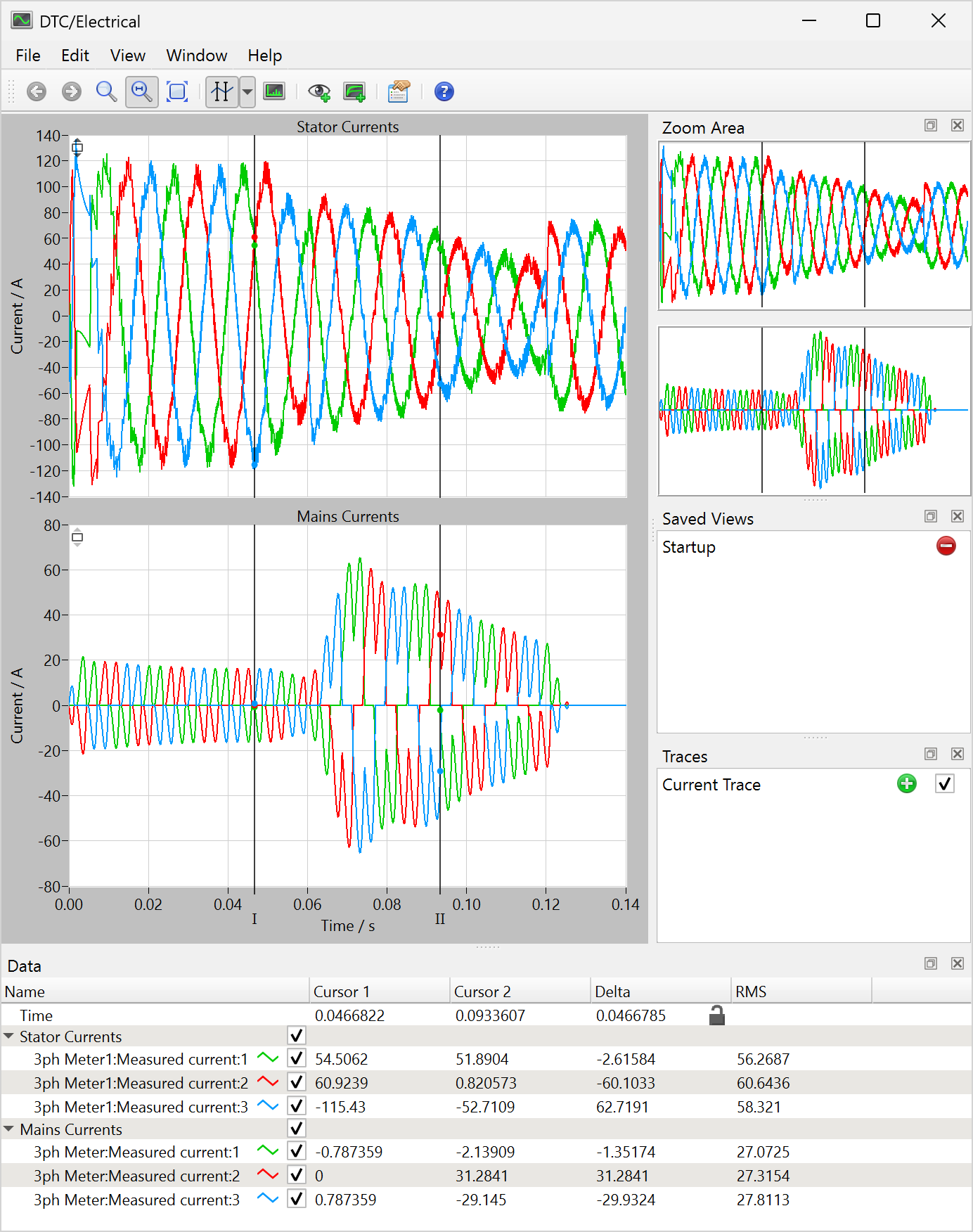Click the zoom to fit icon

[x=177, y=91]
